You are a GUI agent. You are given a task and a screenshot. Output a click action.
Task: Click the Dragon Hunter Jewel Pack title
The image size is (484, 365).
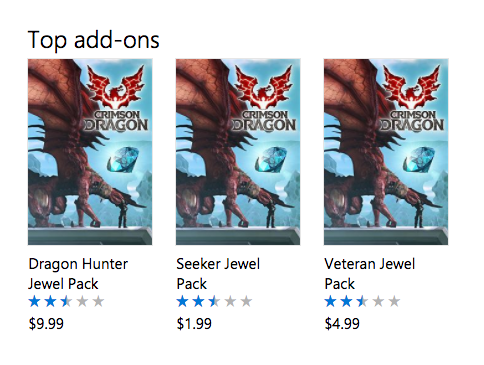click(x=78, y=274)
